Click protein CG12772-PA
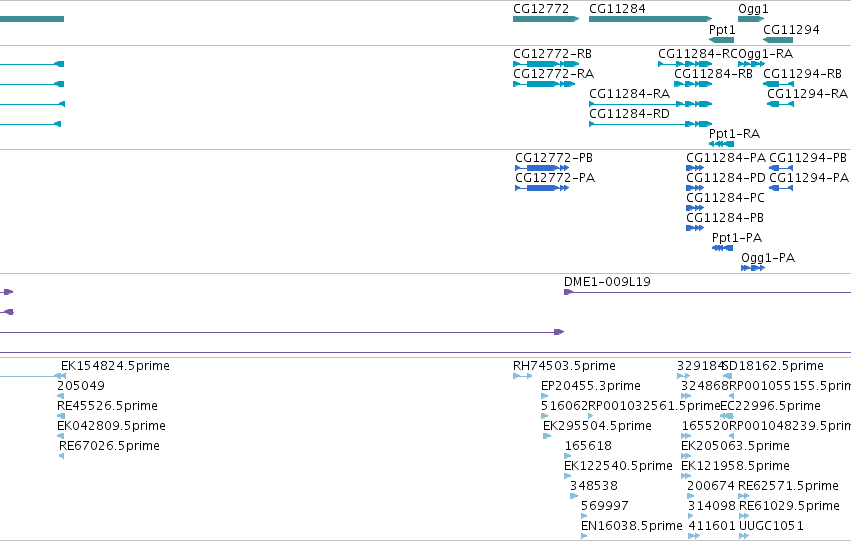The width and height of the screenshot is (851, 541). 542,188
